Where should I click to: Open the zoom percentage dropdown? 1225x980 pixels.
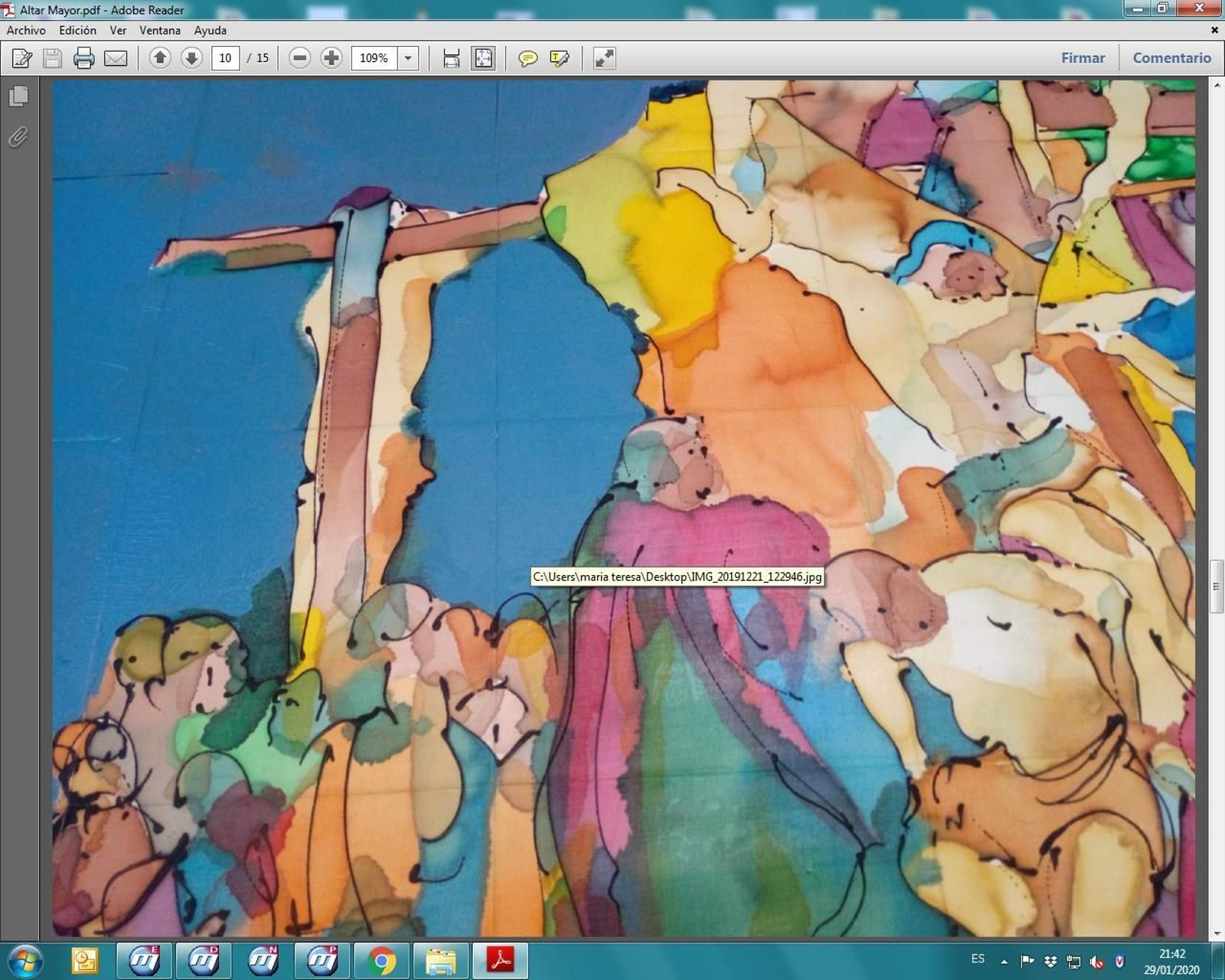coord(408,58)
